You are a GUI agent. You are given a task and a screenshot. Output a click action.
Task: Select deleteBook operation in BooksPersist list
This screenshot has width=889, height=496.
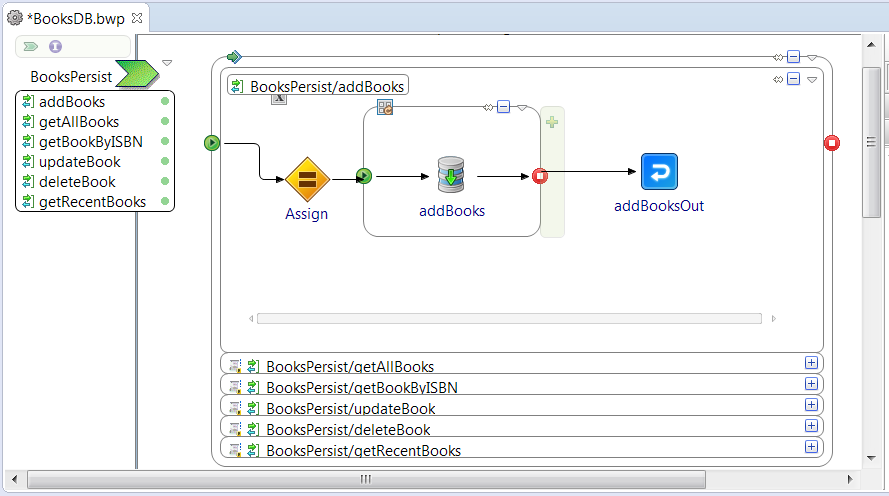(77, 181)
